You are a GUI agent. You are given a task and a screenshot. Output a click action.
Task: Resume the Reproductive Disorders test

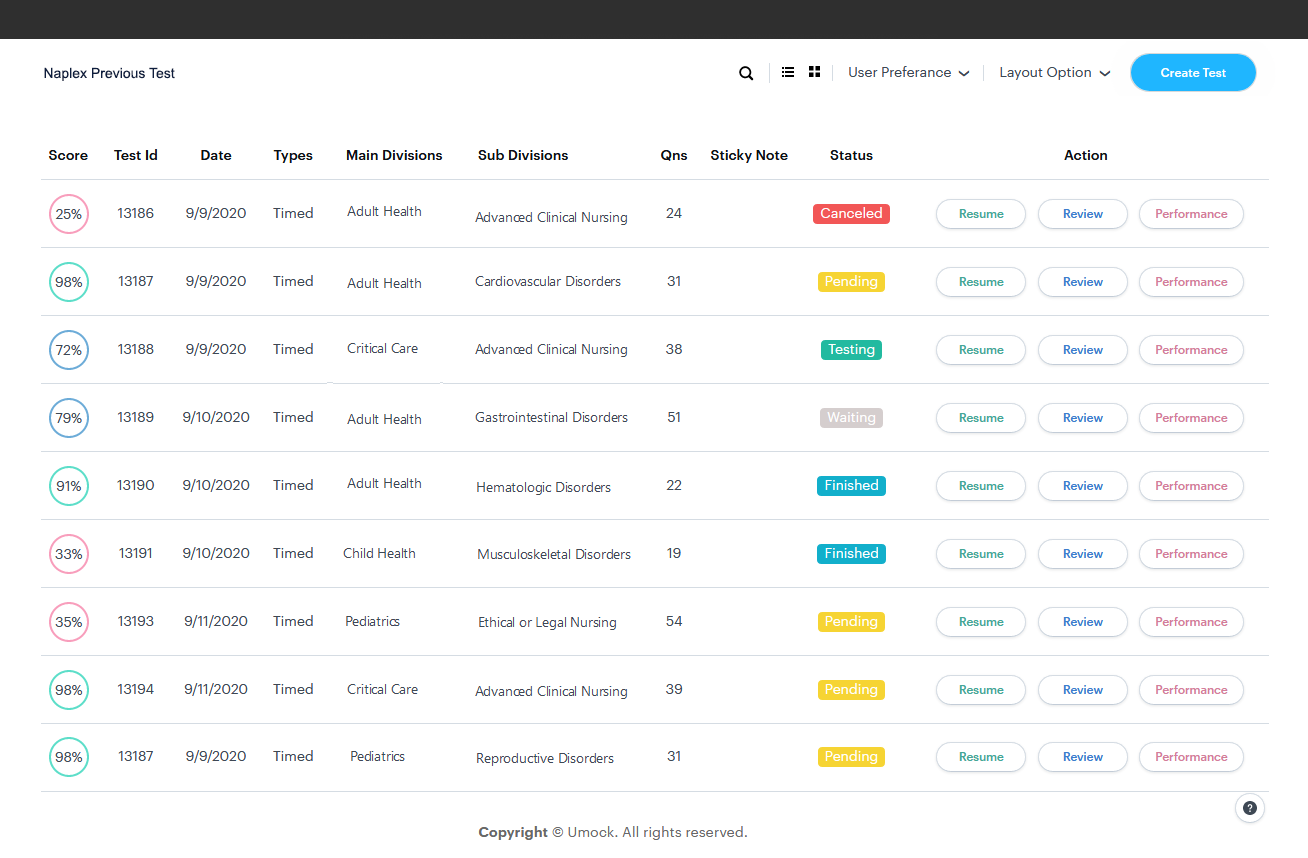981,757
